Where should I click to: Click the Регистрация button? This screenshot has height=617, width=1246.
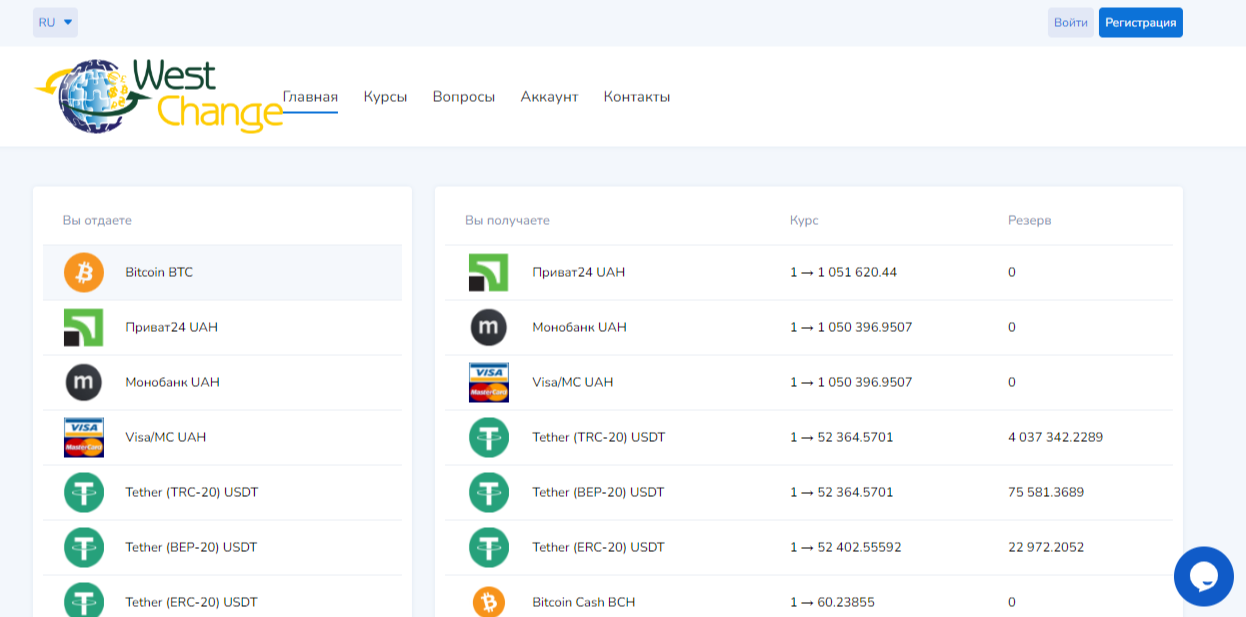pyautogui.click(x=1140, y=22)
